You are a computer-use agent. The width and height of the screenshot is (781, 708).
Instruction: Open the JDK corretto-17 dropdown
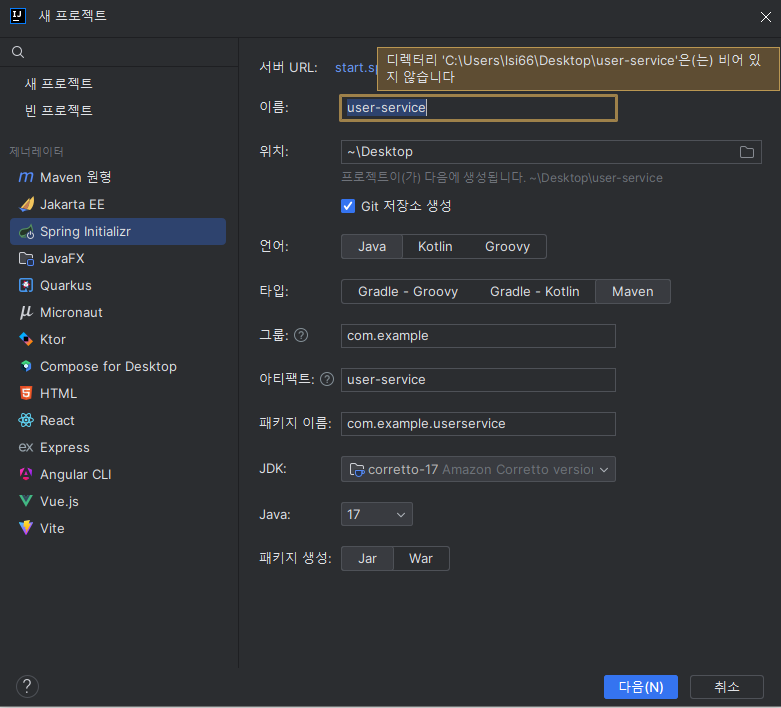coord(478,469)
